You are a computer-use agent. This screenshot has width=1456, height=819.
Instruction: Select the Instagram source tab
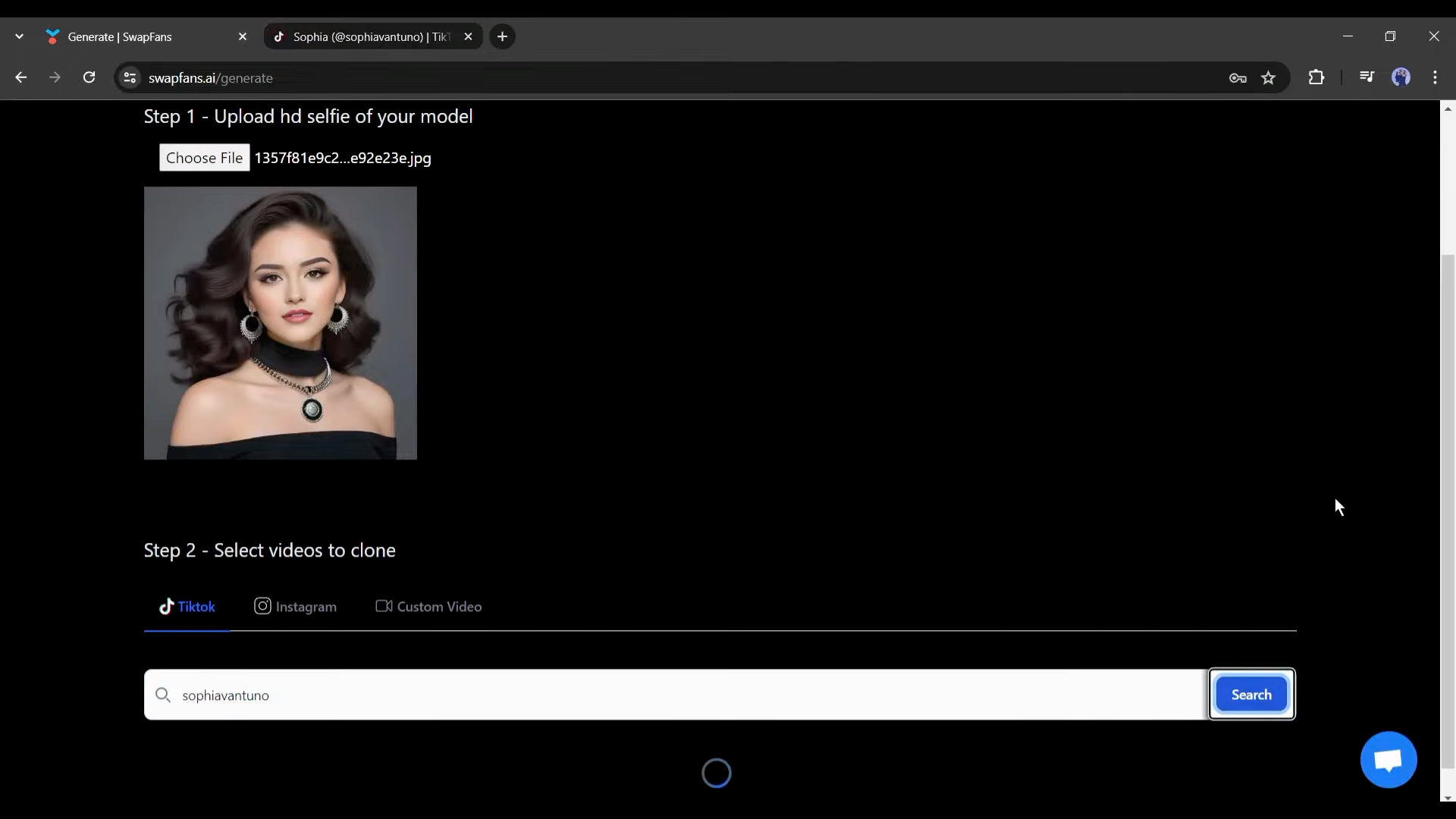point(295,607)
